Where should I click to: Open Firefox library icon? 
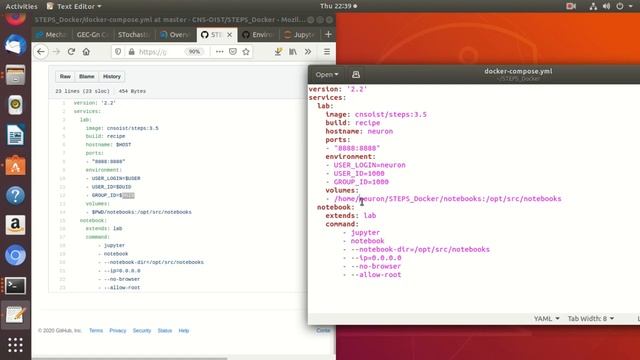pyautogui.click(x=293, y=52)
